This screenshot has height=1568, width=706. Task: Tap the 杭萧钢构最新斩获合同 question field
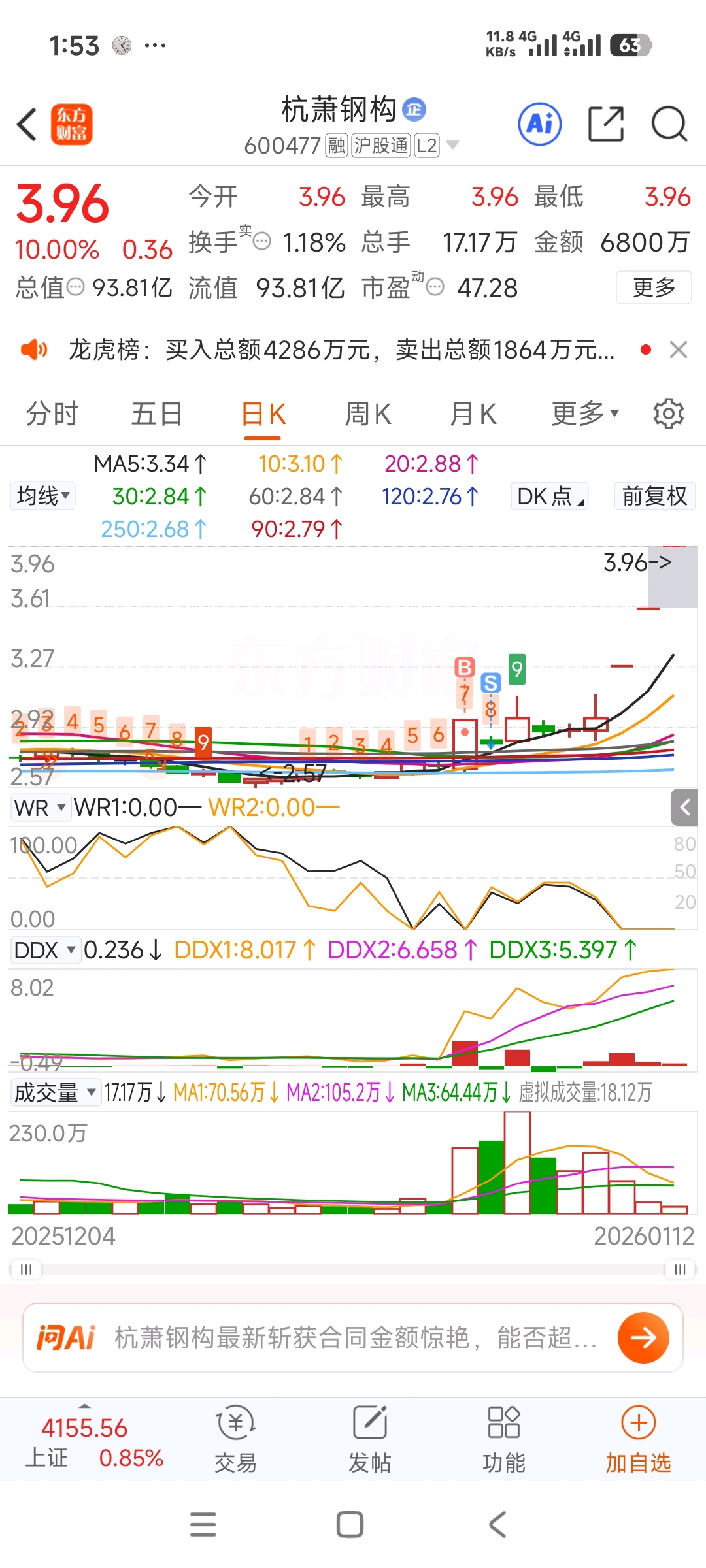point(356,1338)
